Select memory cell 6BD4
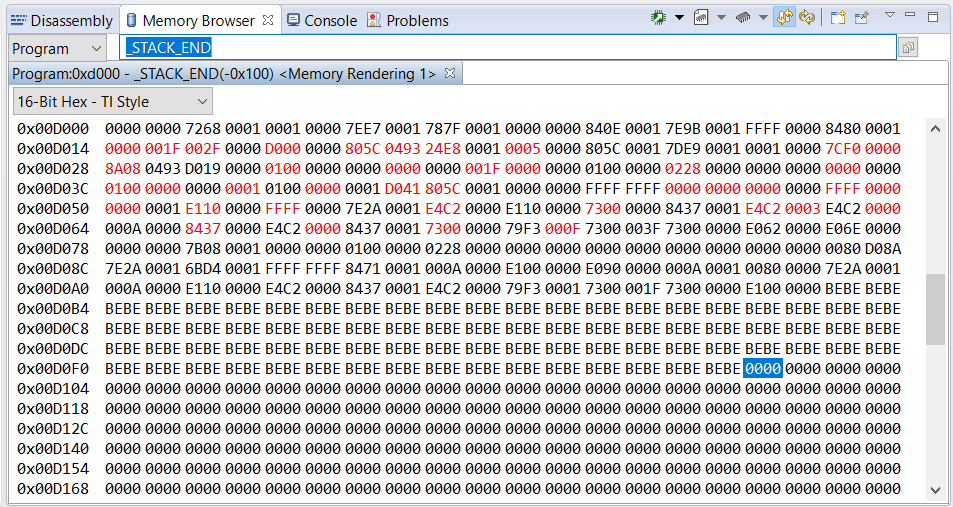Viewport: 953px width, 507px height. 203,269
